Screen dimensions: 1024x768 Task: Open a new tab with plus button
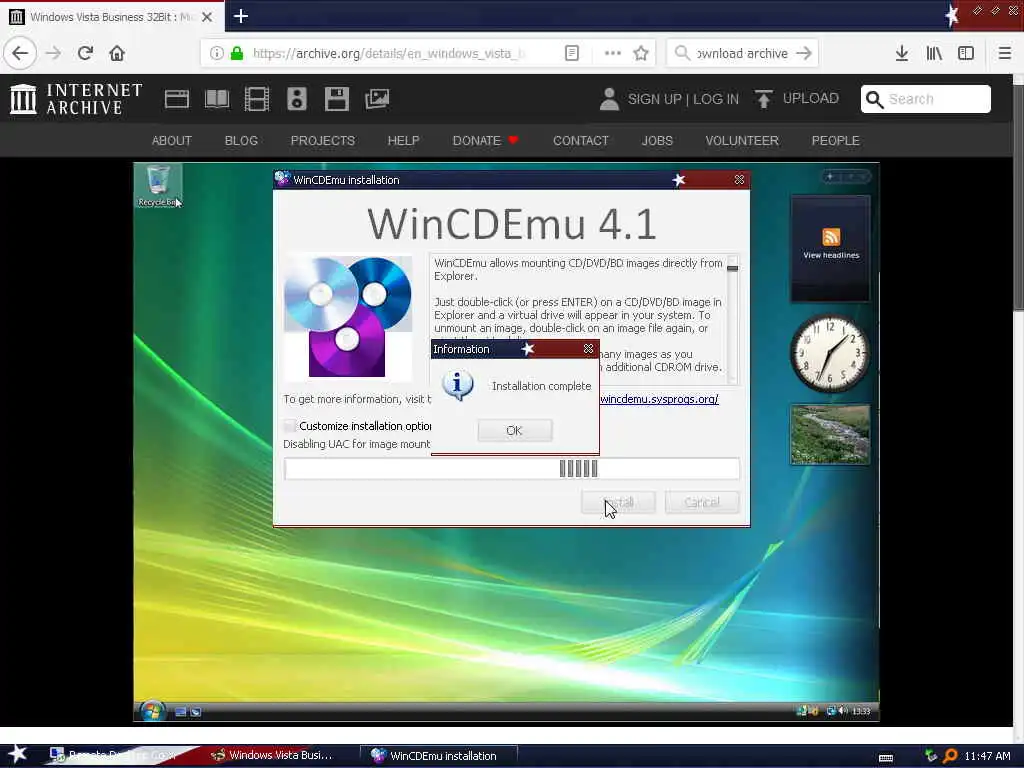241,16
